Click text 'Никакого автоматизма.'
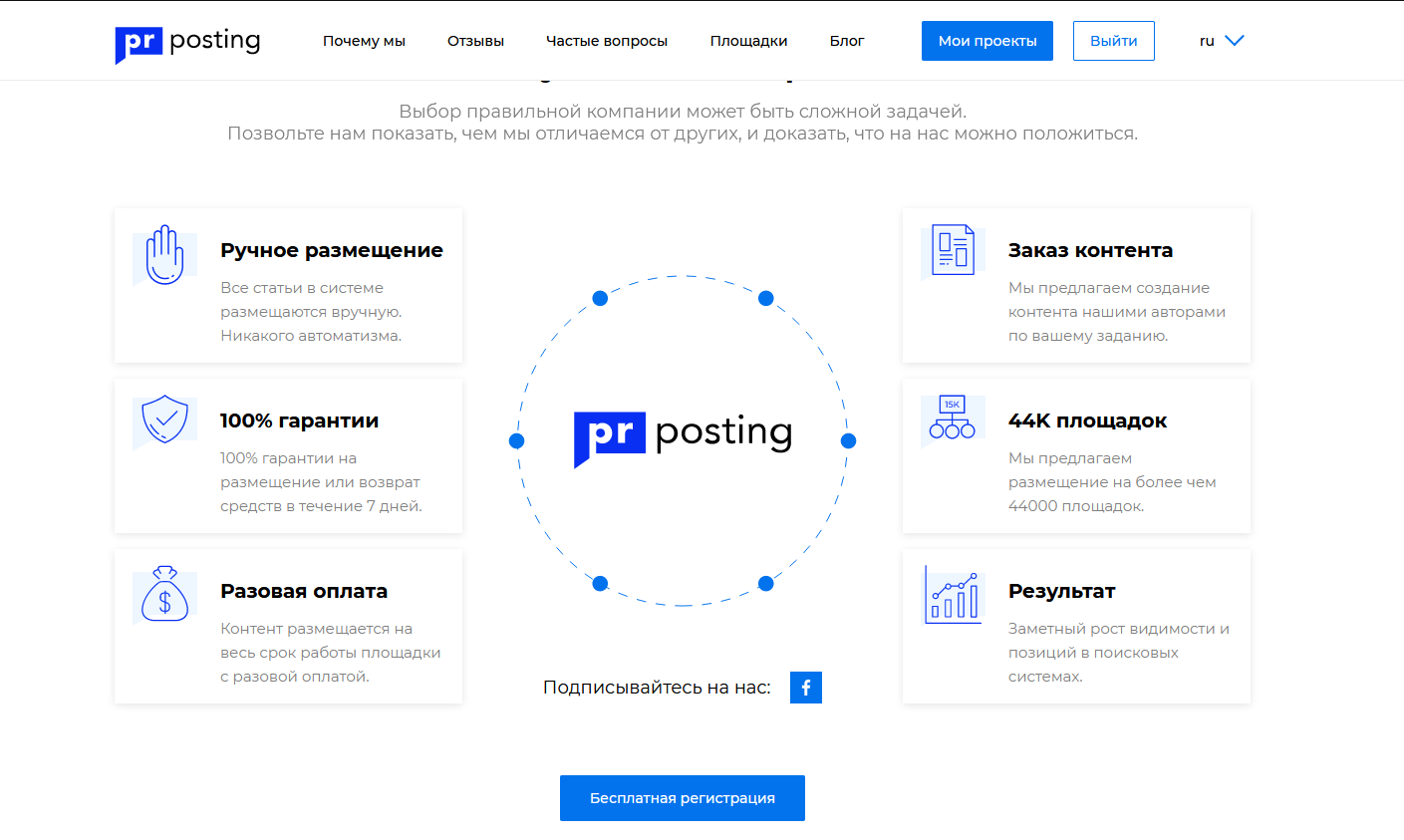 coord(311,336)
